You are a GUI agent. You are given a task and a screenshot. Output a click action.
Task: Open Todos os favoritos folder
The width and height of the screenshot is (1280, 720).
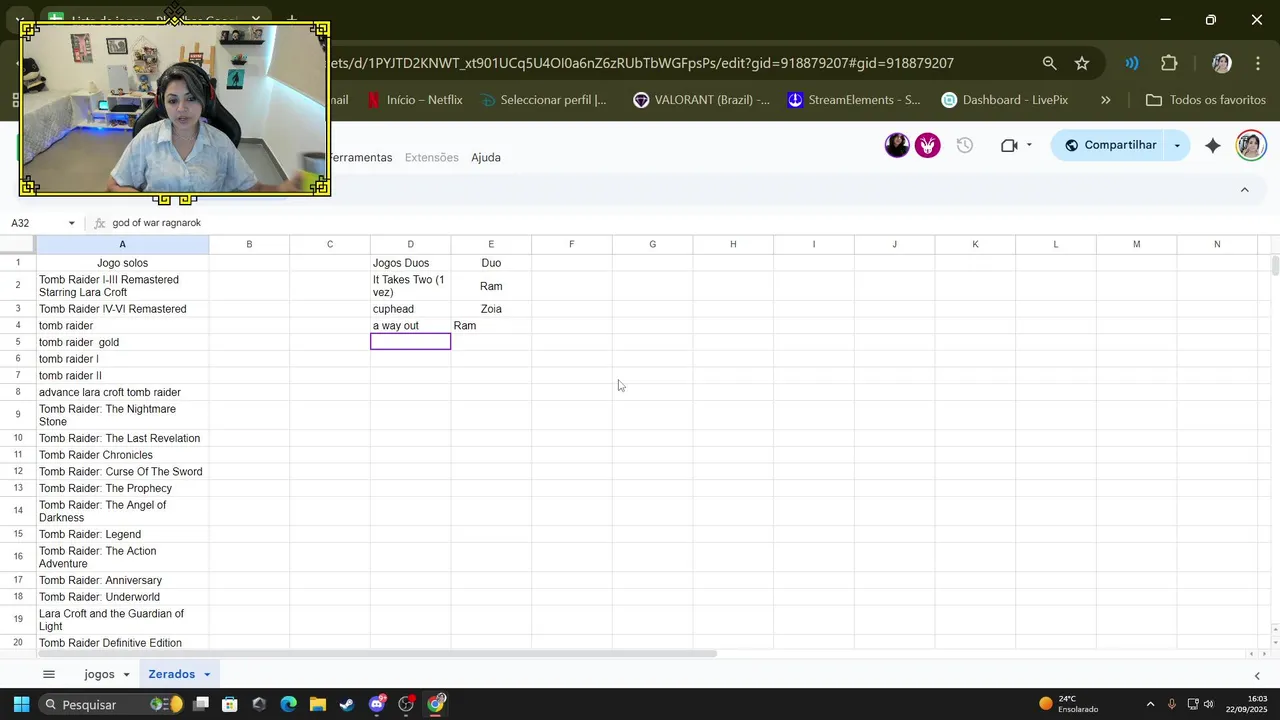tap(1206, 100)
